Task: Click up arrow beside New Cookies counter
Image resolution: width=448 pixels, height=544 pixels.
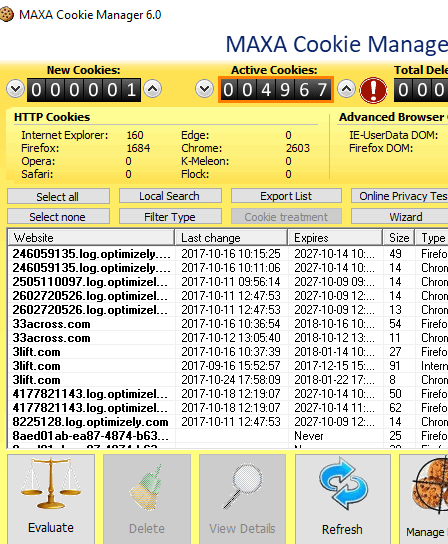Action: click(153, 89)
